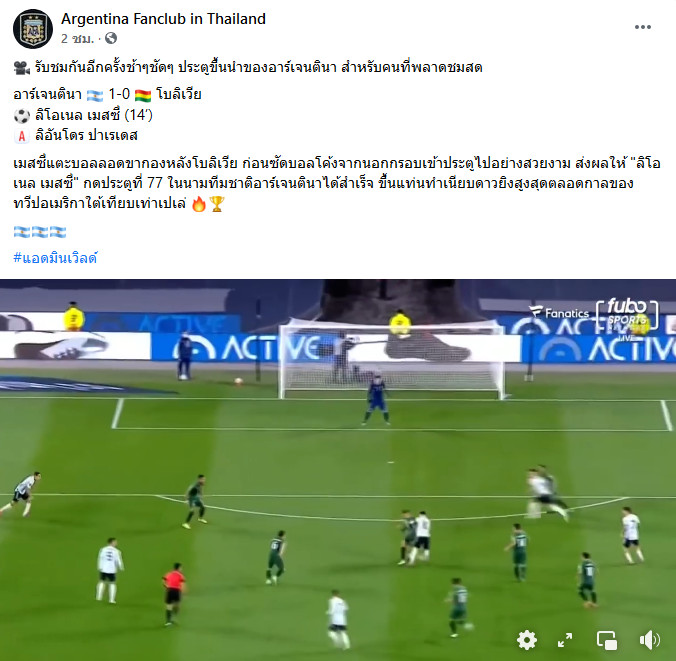Open the Argentina Fanclub in Thailand page
Viewport: 676px width, 661px height.
163,19
